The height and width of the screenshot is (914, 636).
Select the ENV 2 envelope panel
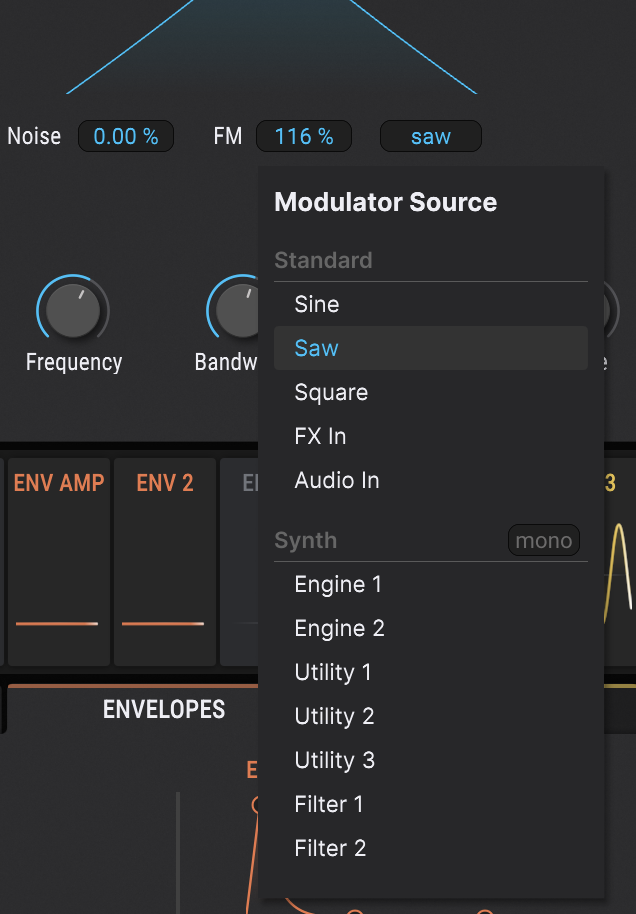[x=164, y=560]
